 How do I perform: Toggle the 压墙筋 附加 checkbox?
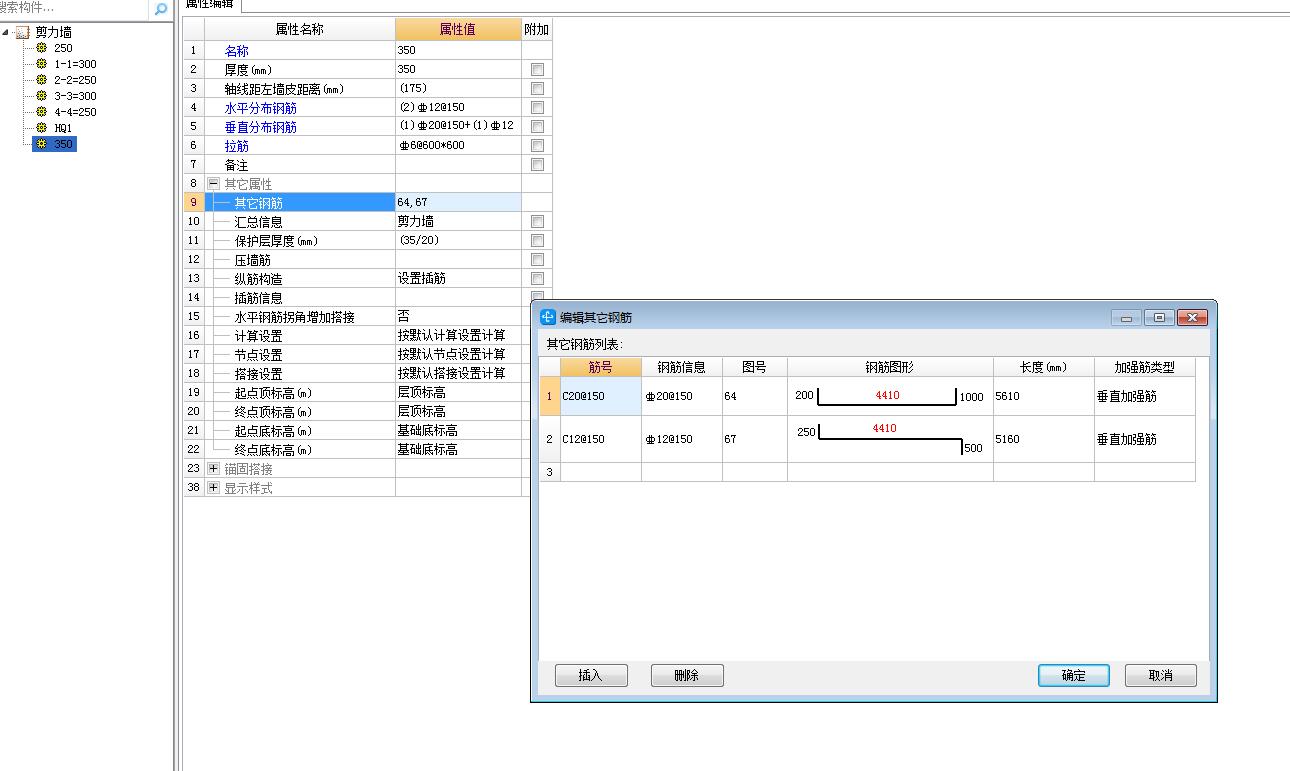(x=537, y=259)
